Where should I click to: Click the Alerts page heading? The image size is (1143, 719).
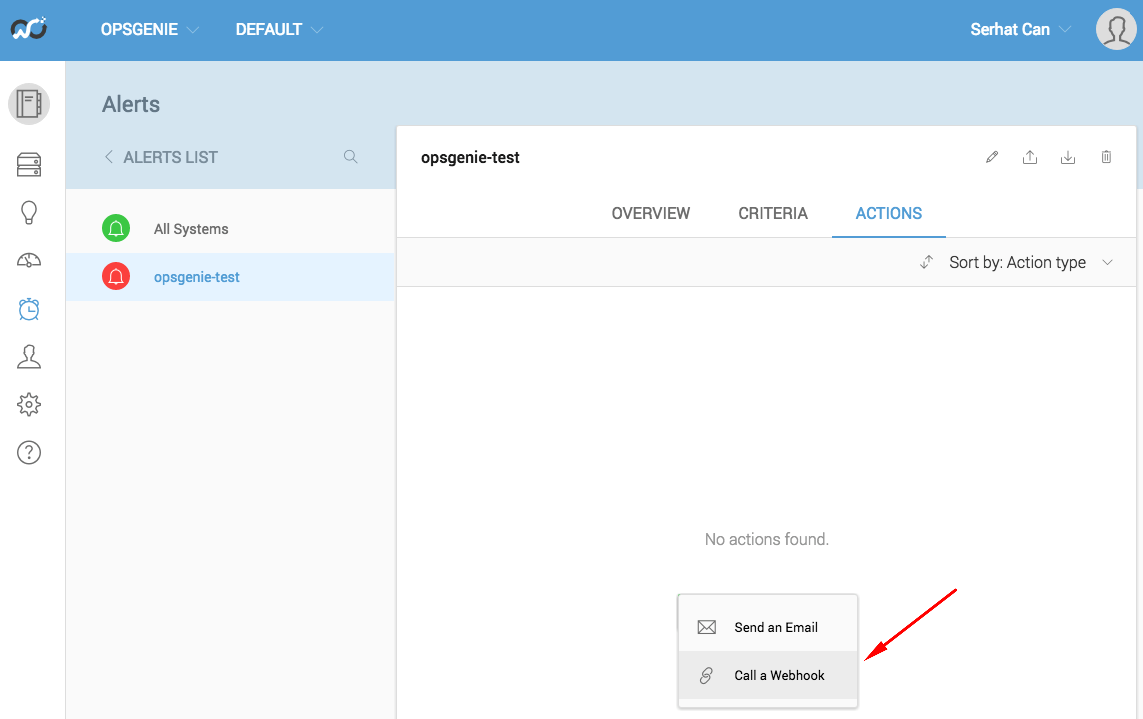pos(130,104)
